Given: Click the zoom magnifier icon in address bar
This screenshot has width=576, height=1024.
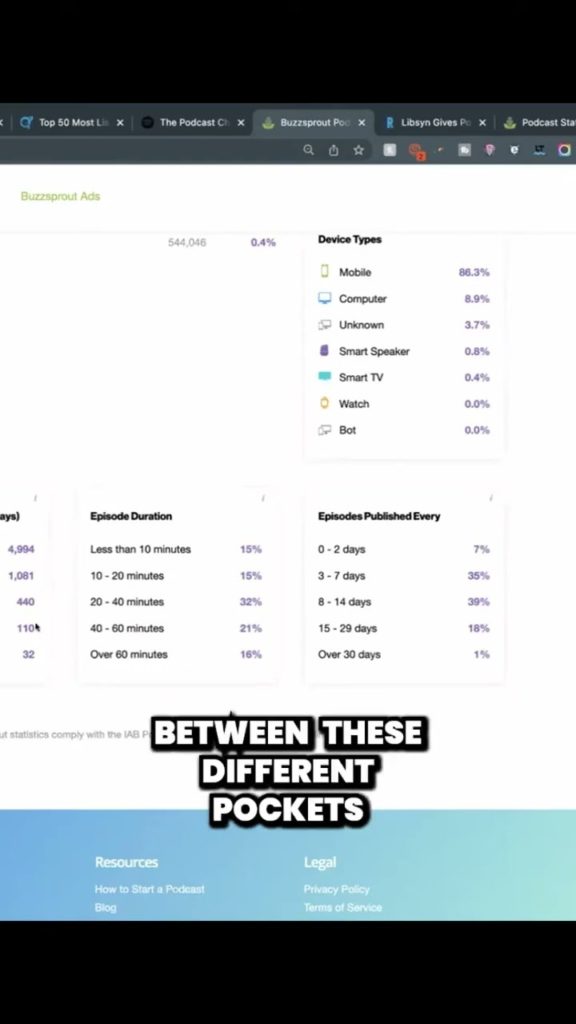Looking at the screenshot, I should pyautogui.click(x=308, y=150).
